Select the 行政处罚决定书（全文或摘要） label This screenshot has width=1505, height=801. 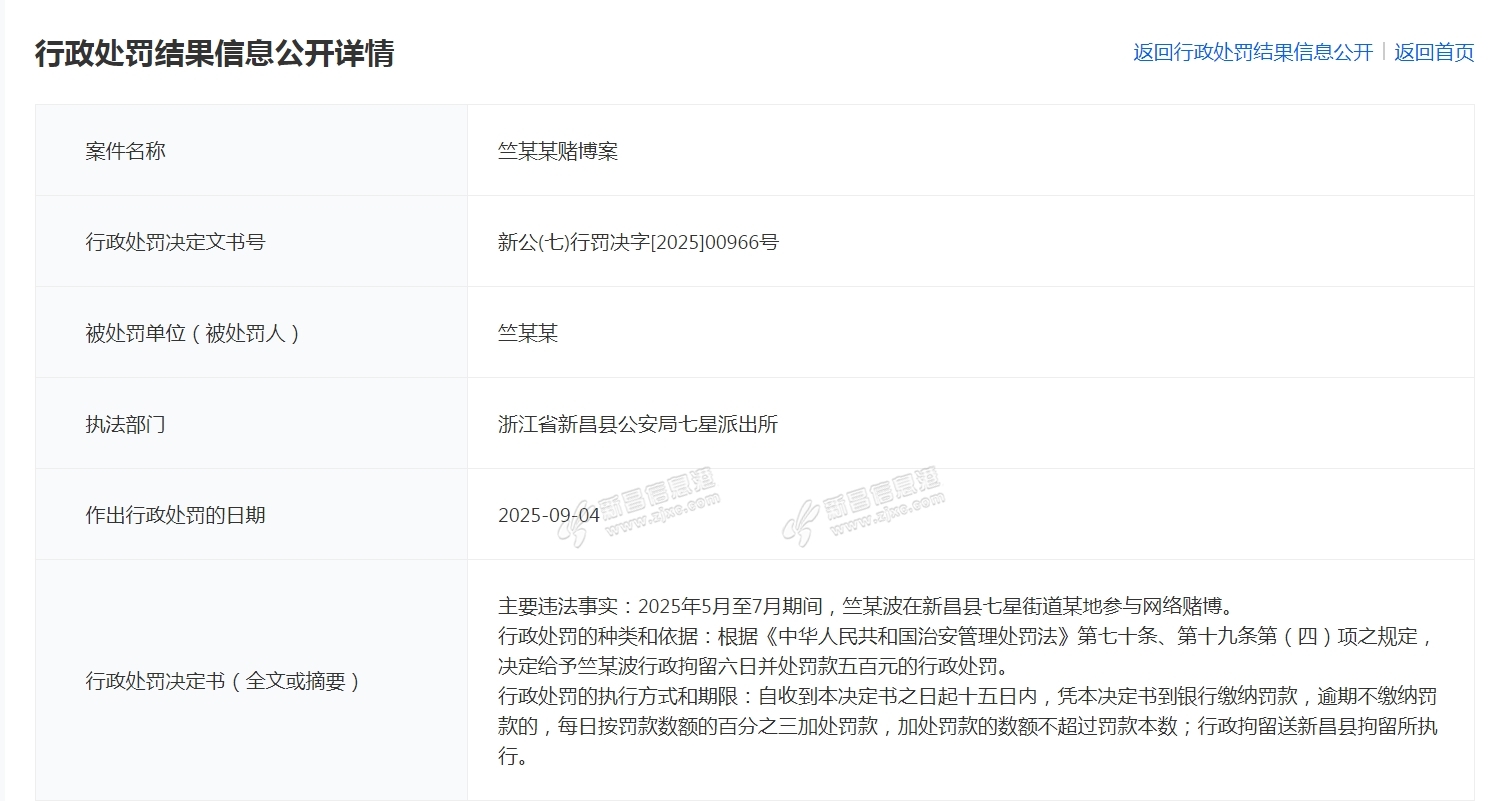coord(223,682)
